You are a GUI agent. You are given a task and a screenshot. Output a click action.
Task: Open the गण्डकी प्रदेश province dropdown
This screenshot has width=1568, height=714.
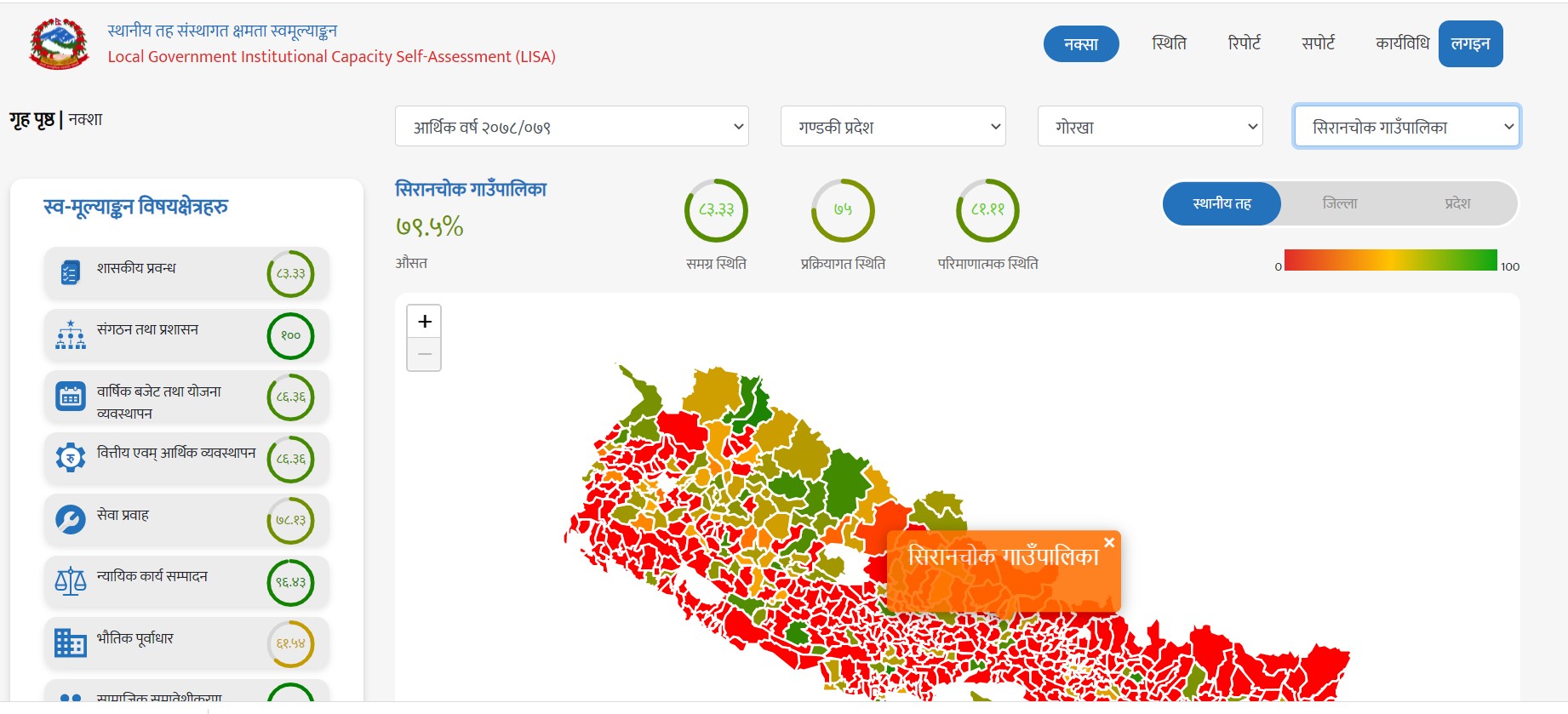893,127
